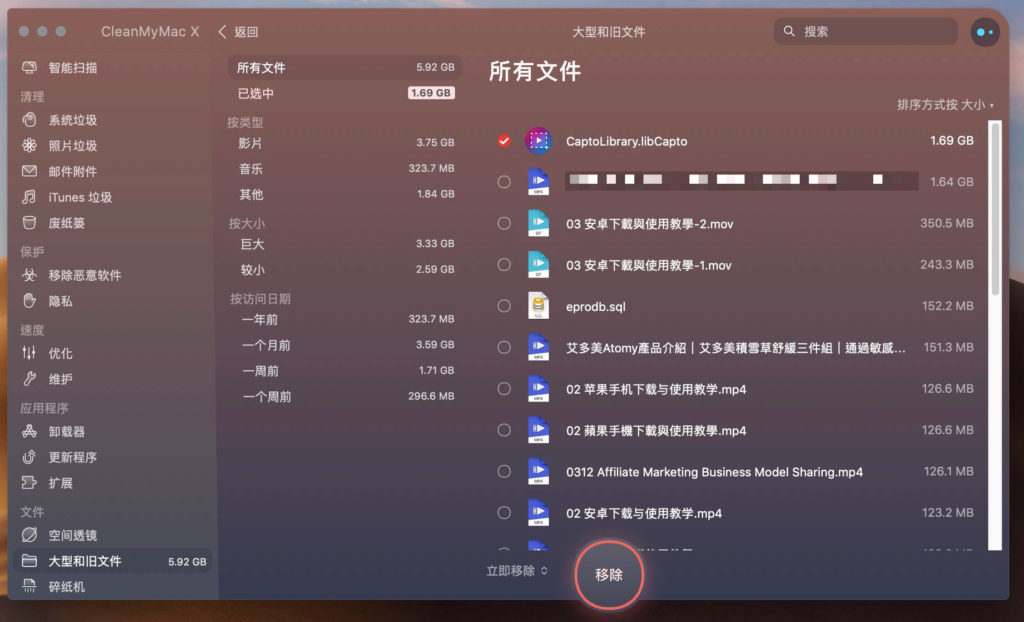
Task: Click the 1.69 GB selected size badge
Action: click(x=431, y=93)
